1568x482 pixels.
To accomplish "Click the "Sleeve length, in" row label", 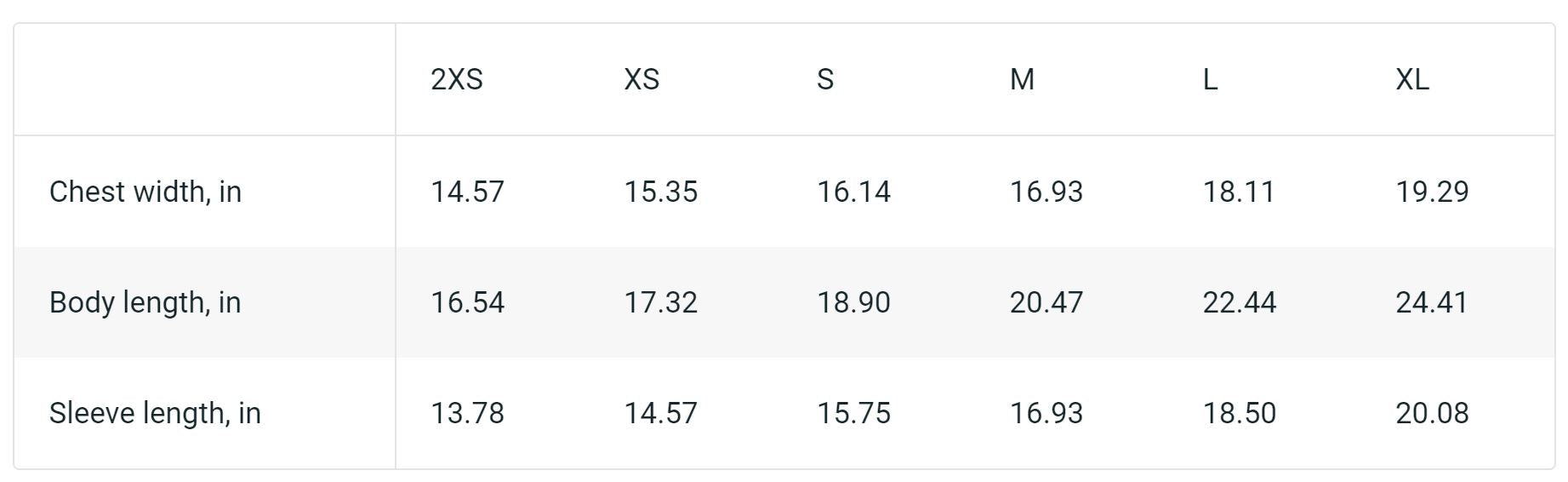I will pyautogui.click(x=155, y=413).
